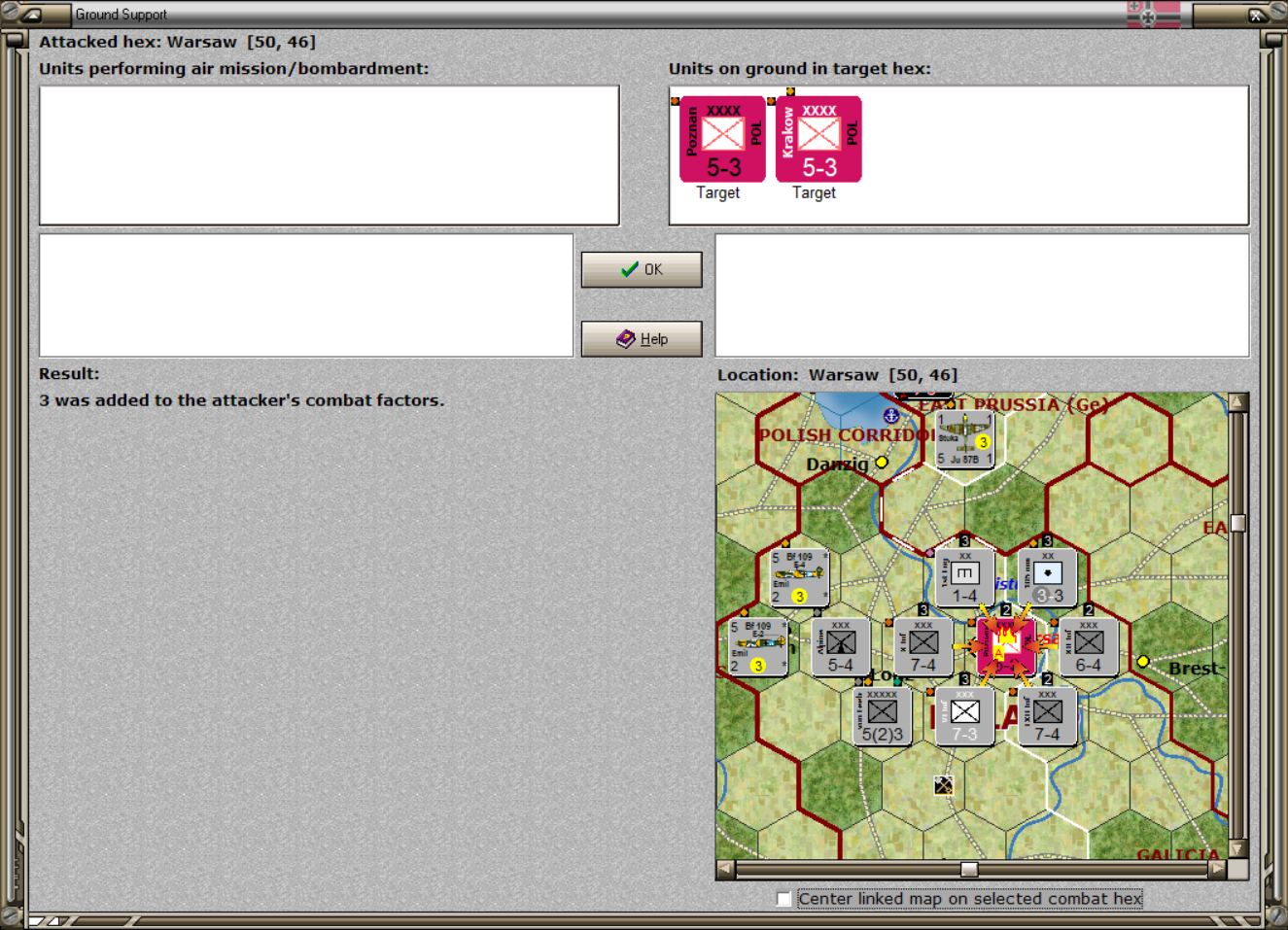The image size is (1288, 930).
Task: Click the anchor port icon near Danzig
Action: tap(890, 416)
